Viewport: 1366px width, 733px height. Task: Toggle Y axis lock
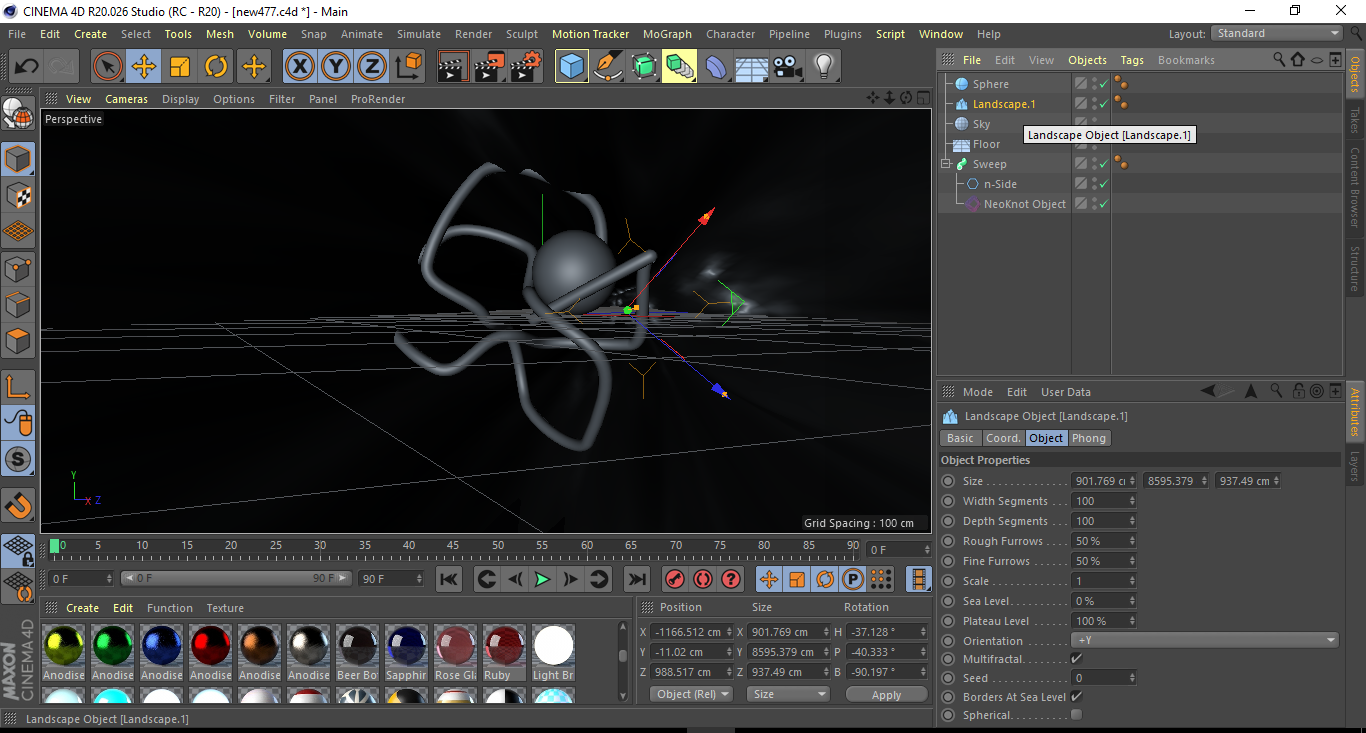[x=336, y=67]
